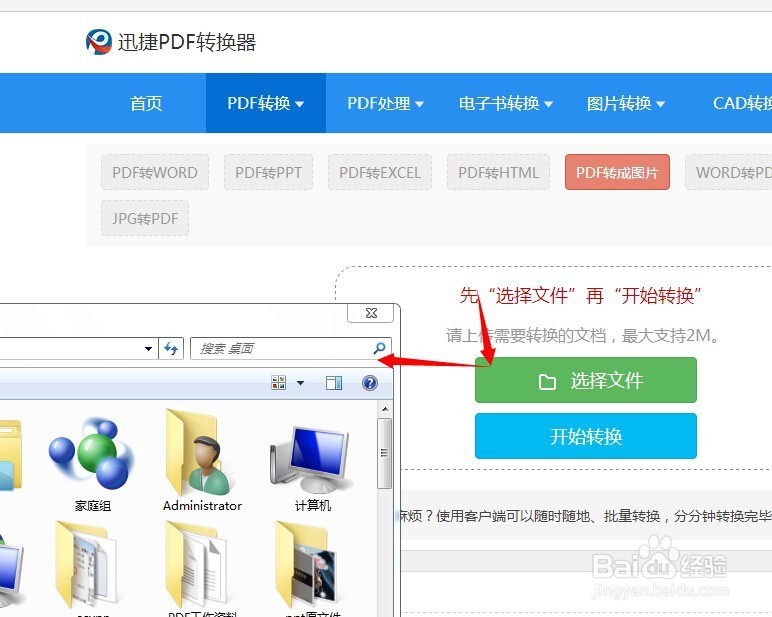
Task: Select PDF转成图片 conversion option
Action: point(617,172)
